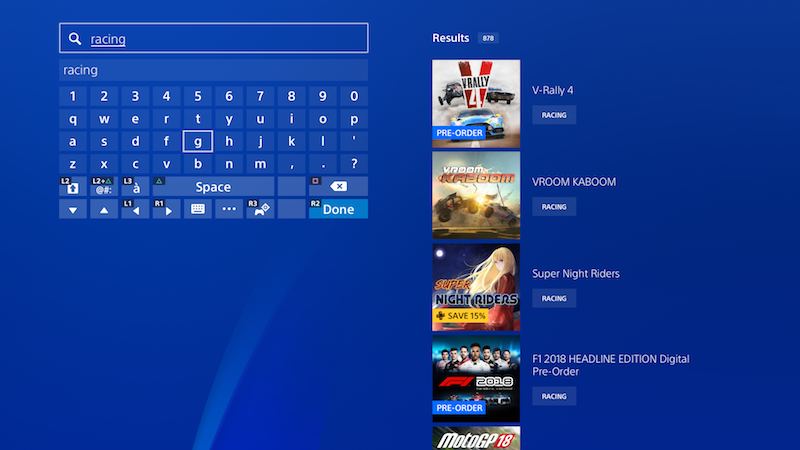Delete a character with the backspace key
Viewport: 800px width, 450px height.
tap(338, 187)
